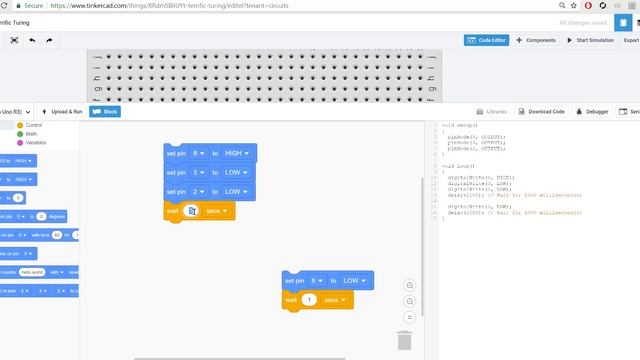Viewport: 640px width, 360px height.
Task: Open the pin dropdown in the lower set pin block
Action: [317, 281]
